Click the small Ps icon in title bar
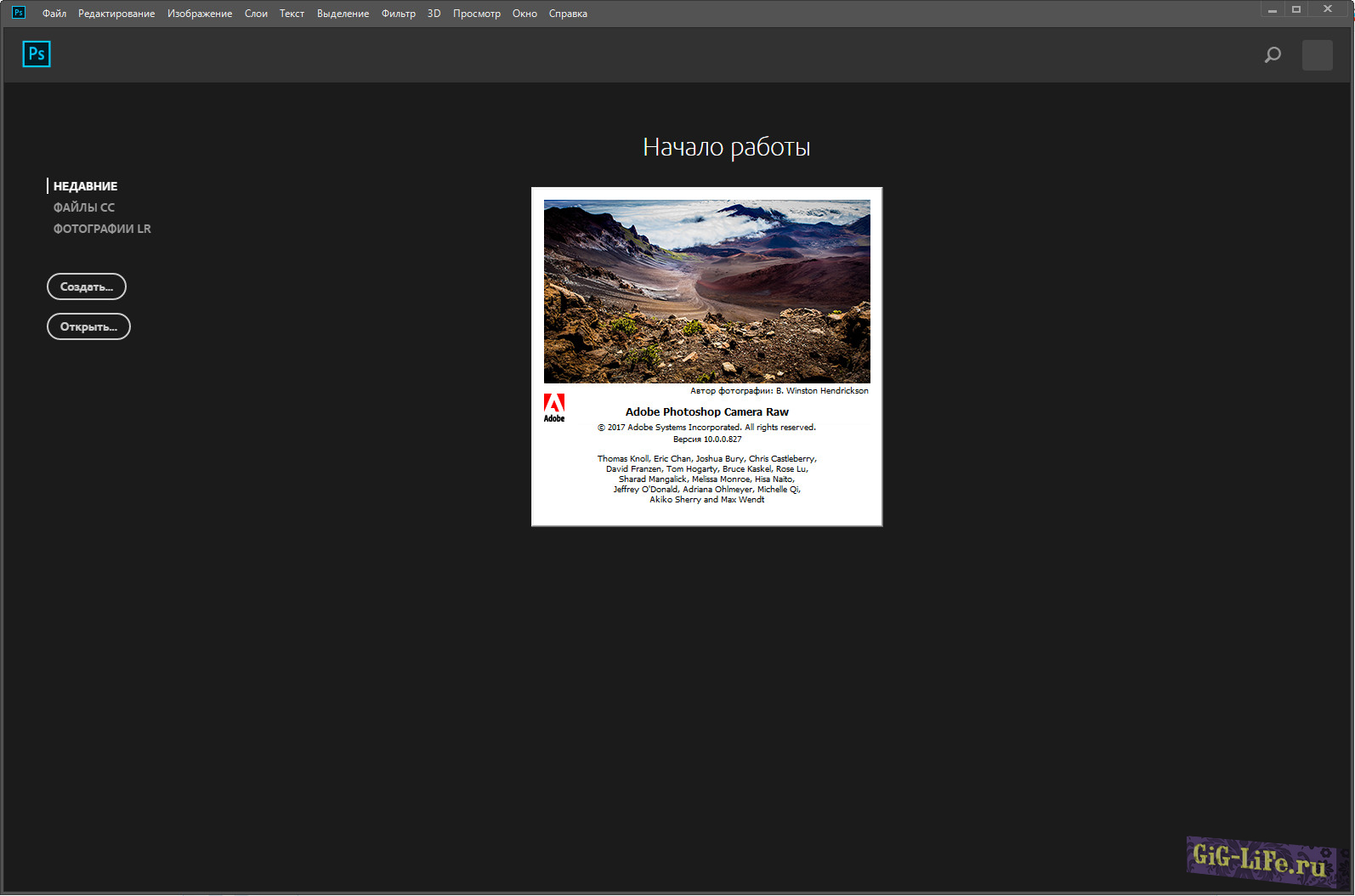 tap(18, 13)
